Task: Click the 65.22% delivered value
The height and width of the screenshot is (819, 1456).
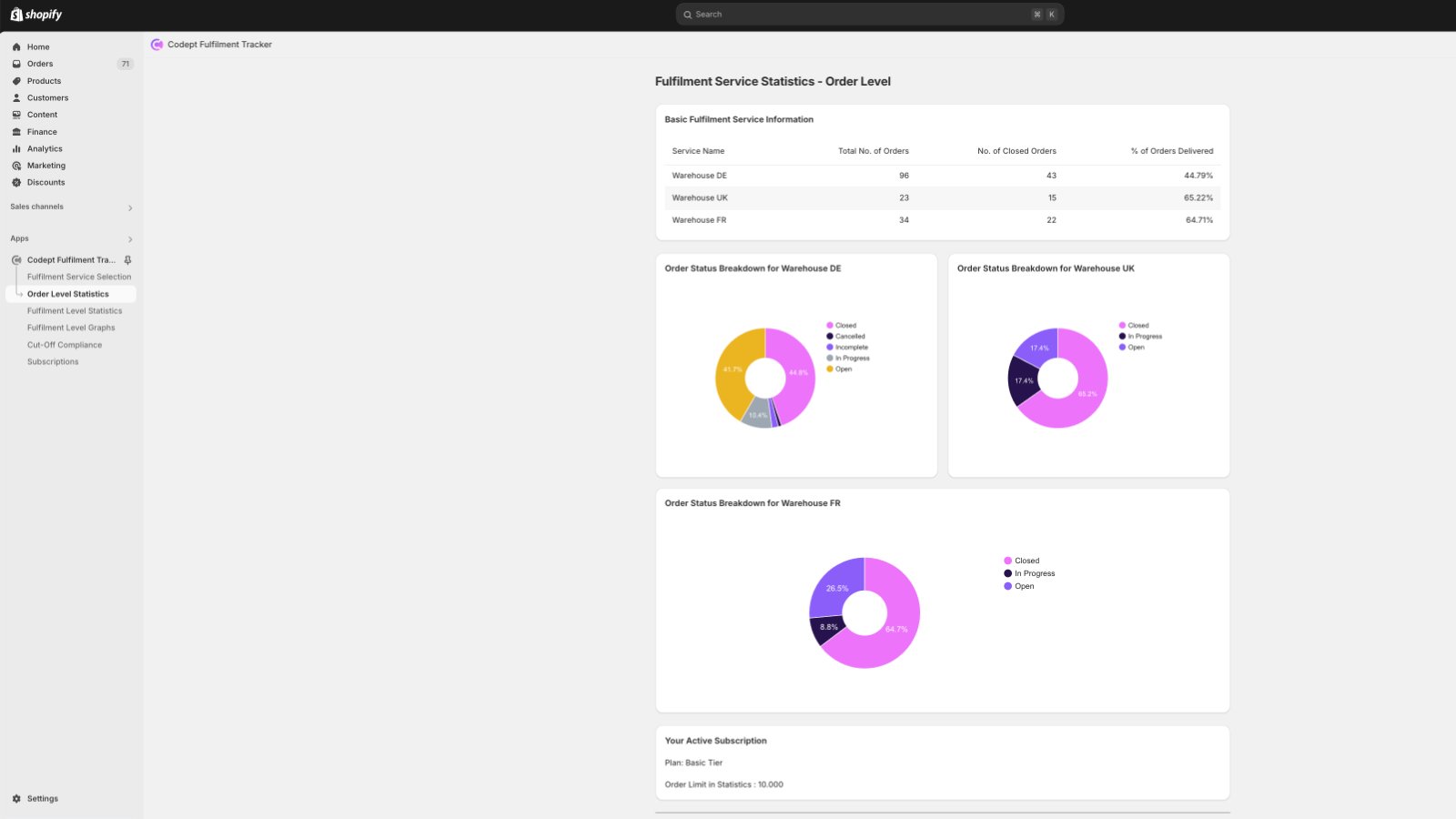Action: [x=1198, y=198]
